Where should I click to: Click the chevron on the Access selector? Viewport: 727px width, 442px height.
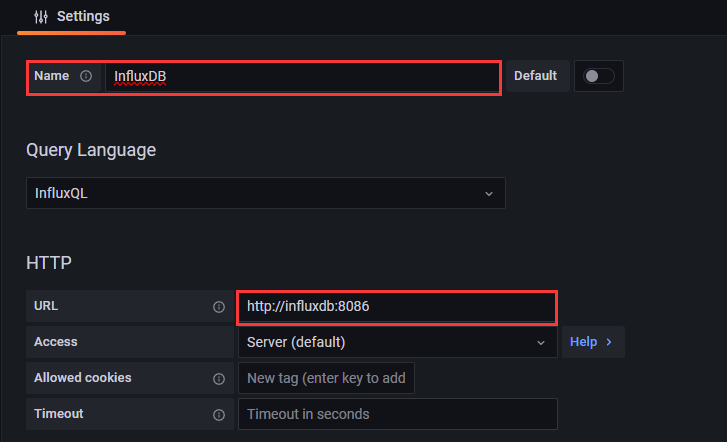point(541,342)
